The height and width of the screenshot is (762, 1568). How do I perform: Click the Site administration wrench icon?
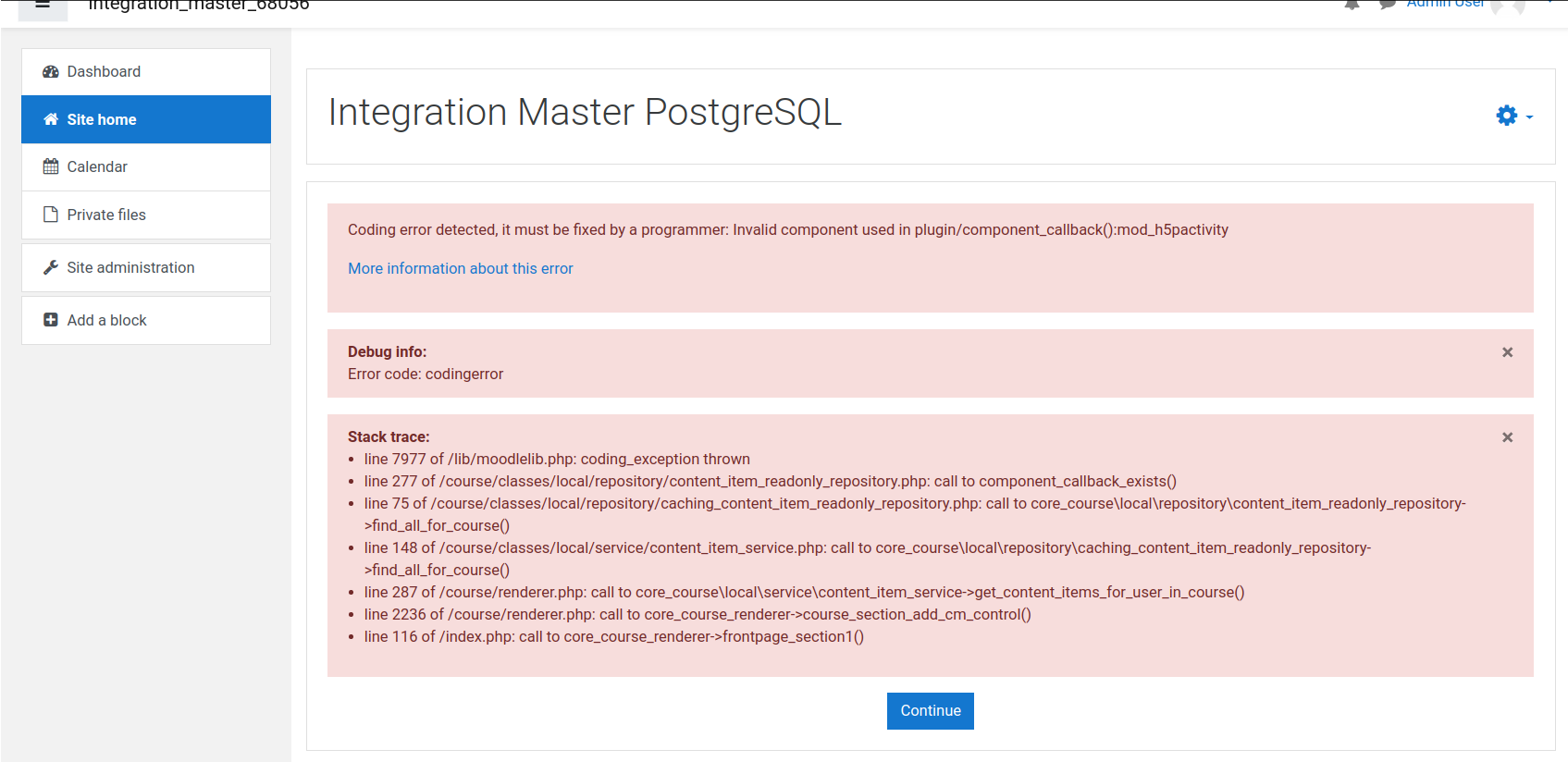click(51, 267)
